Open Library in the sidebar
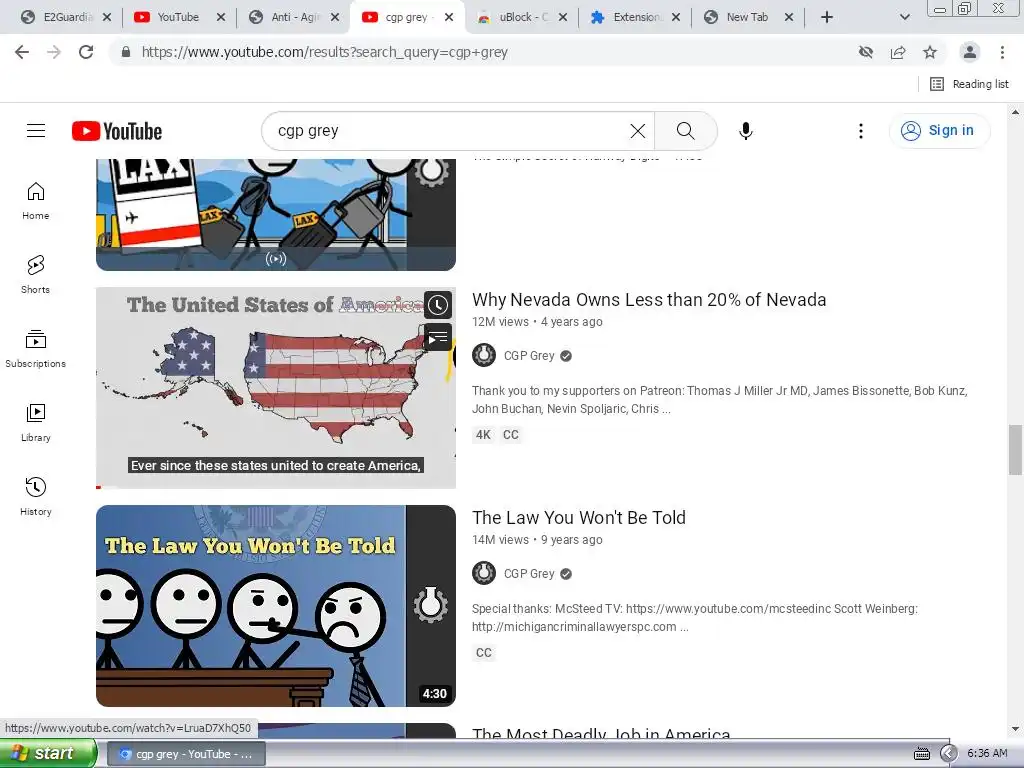 [x=36, y=423]
